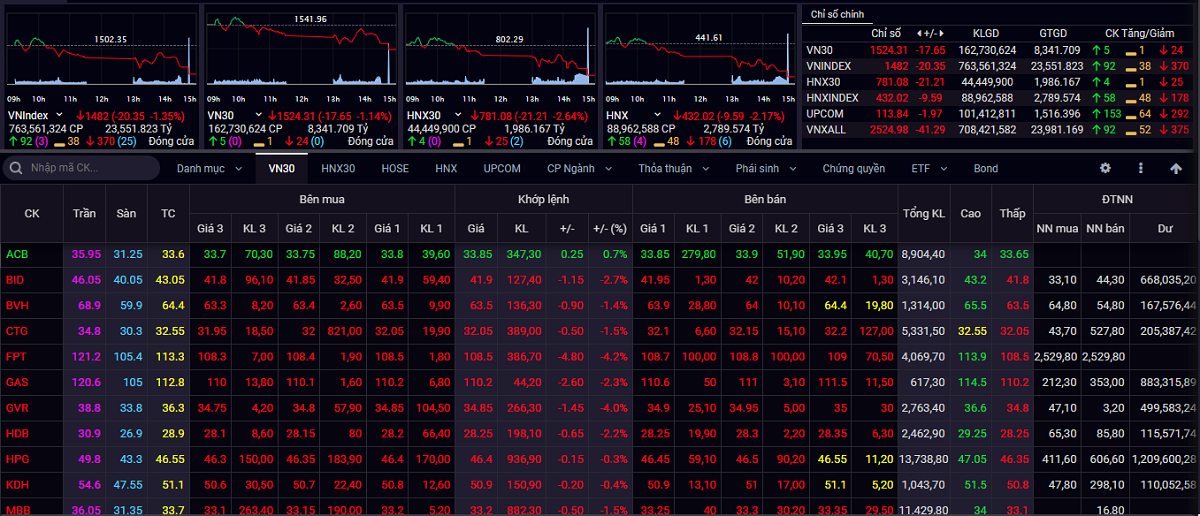
Task: Click the NN bán column header
Action: (x=1103, y=228)
